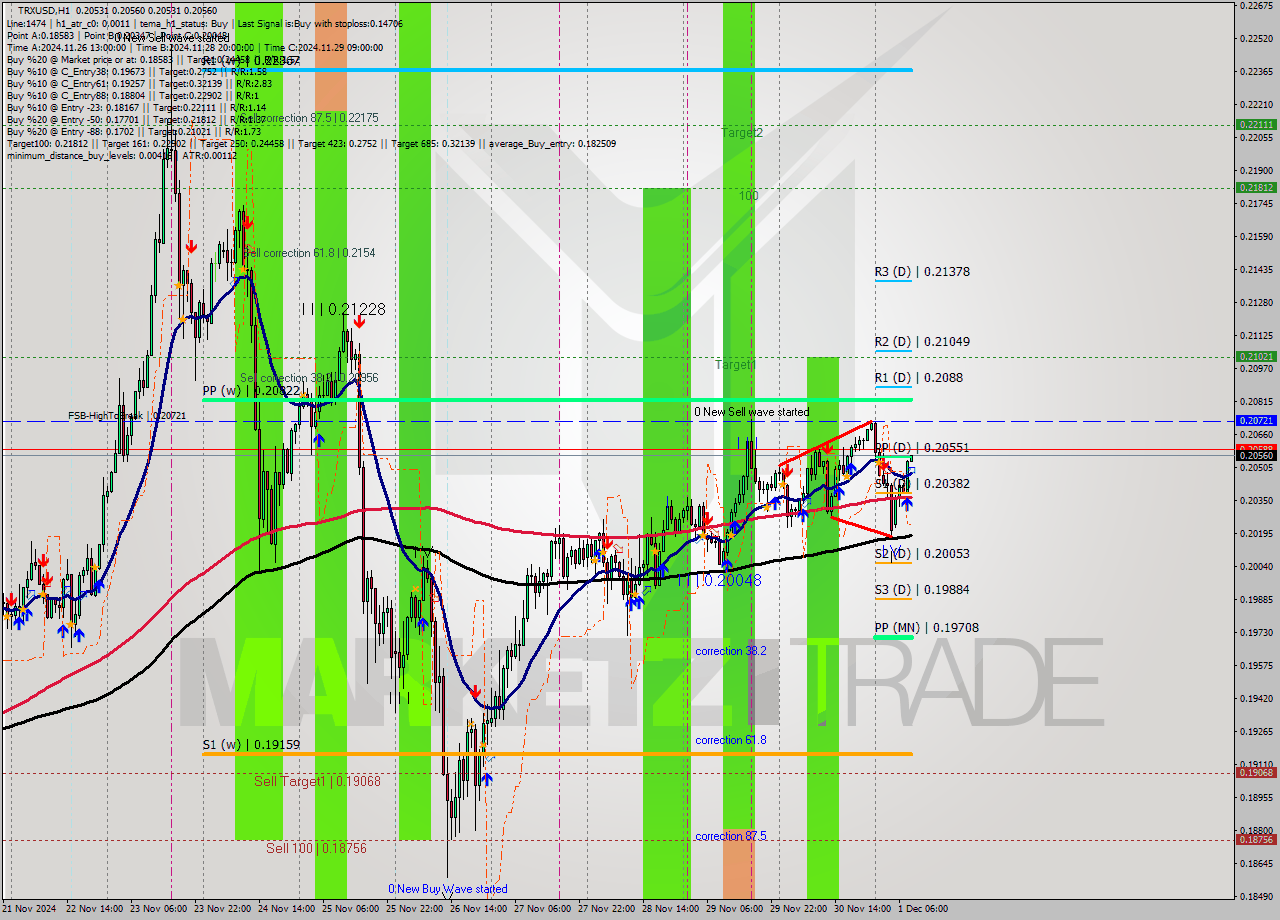This screenshot has height=920, width=1280.
Task: Click the green 0.21812 price axis tag
Action: [x=1257, y=187]
